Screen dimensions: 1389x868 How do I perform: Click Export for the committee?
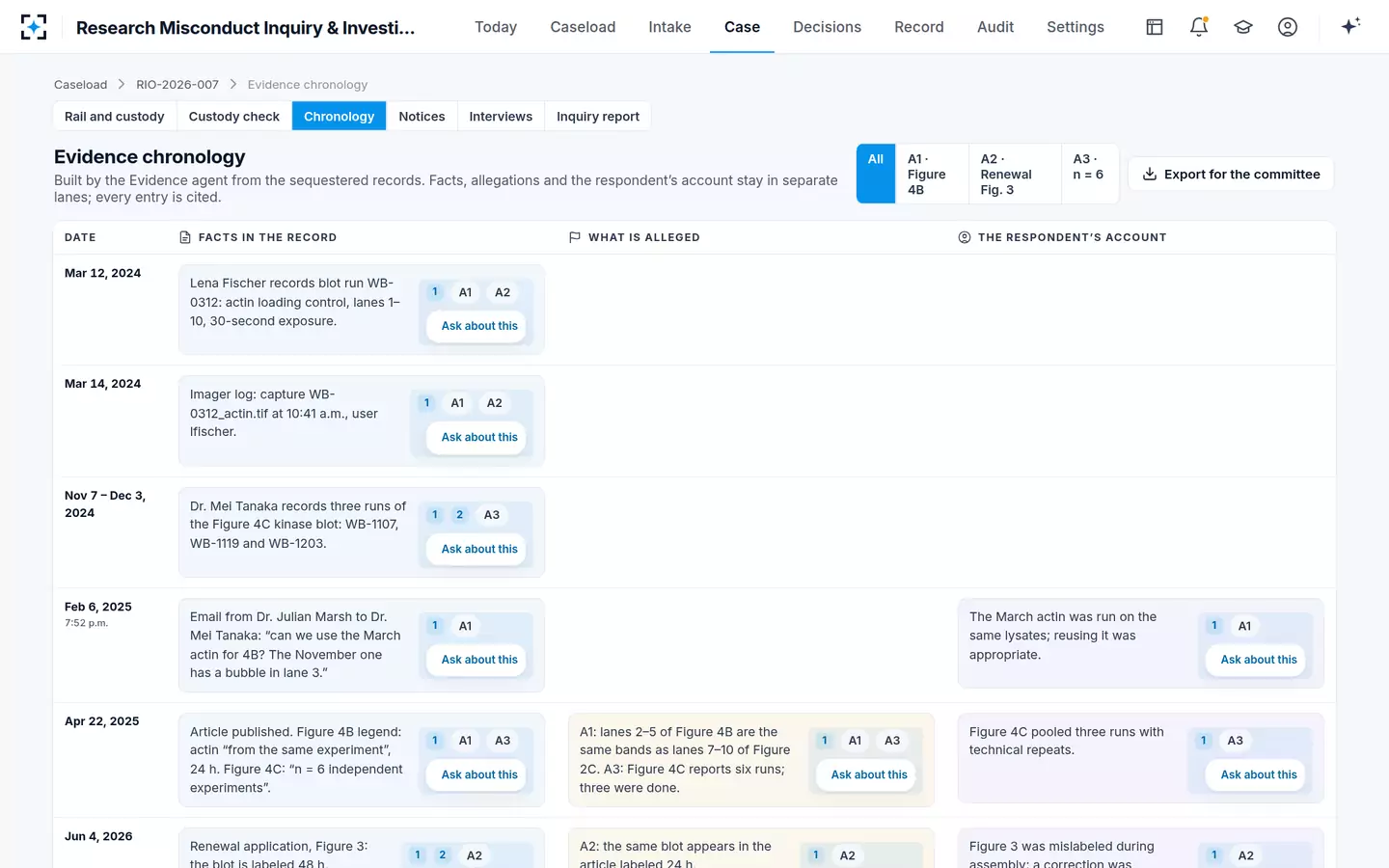1231,174
